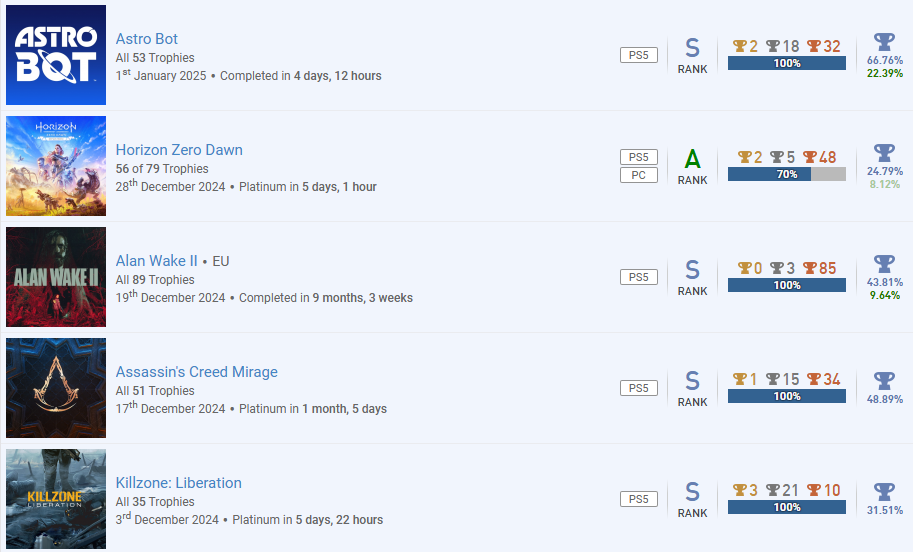Click the Astro Bot cover thumbnail
913x552 pixels.
[56, 55]
